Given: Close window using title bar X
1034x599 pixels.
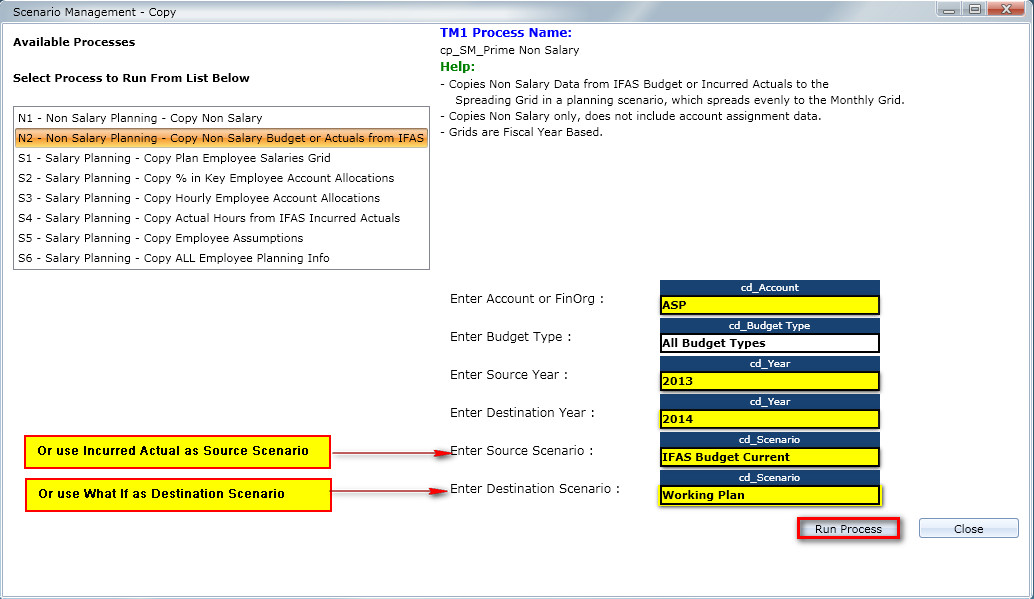Looking at the screenshot, I should [1007, 9].
